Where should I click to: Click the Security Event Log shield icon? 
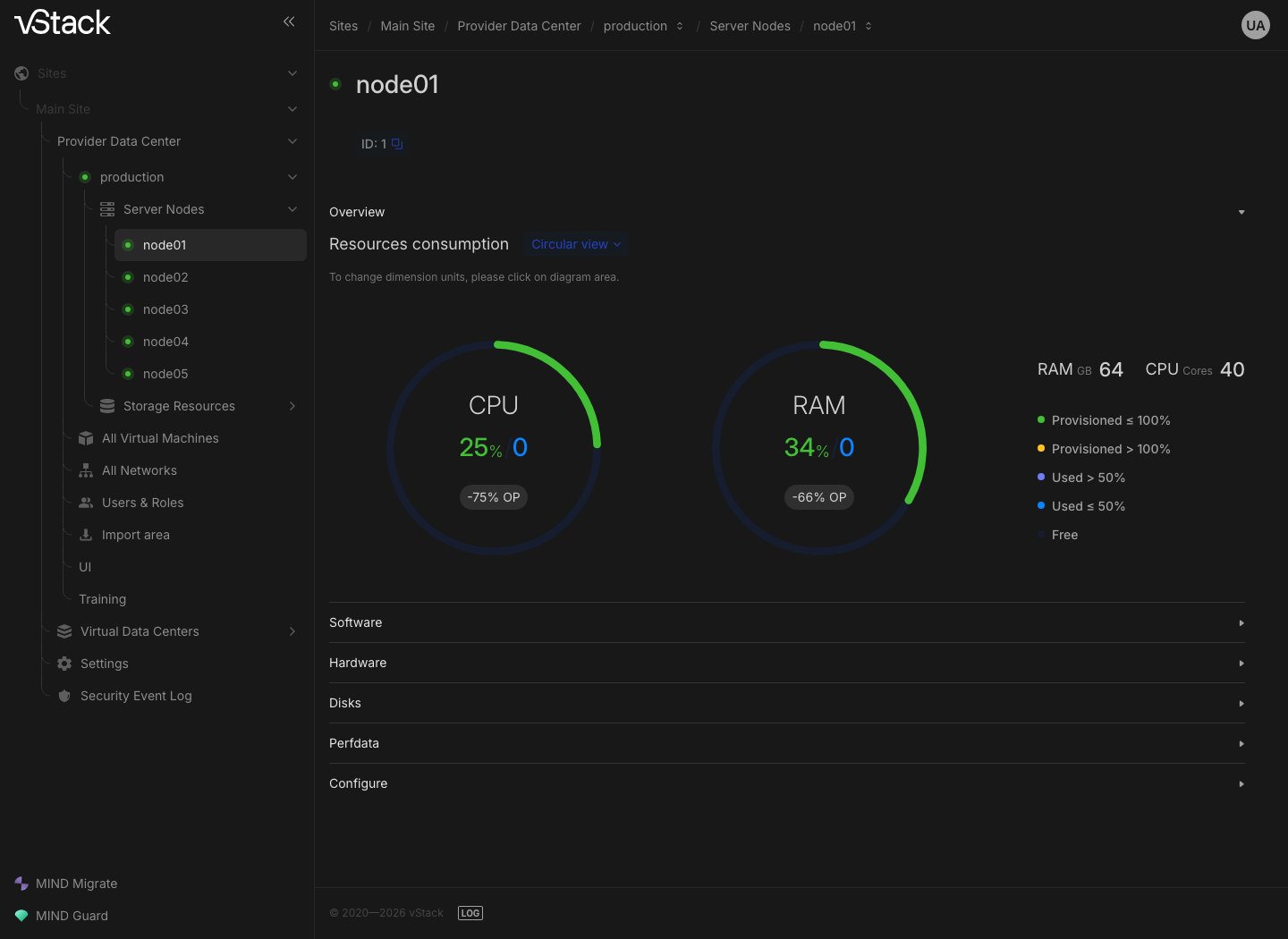pos(64,696)
